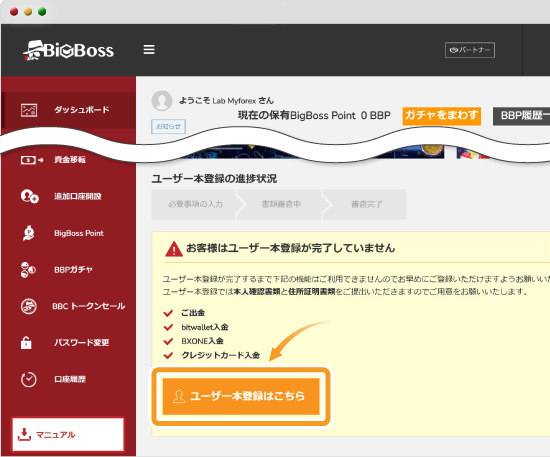
Task: Click the bitwallet入金 list item
Action: [204, 327]
